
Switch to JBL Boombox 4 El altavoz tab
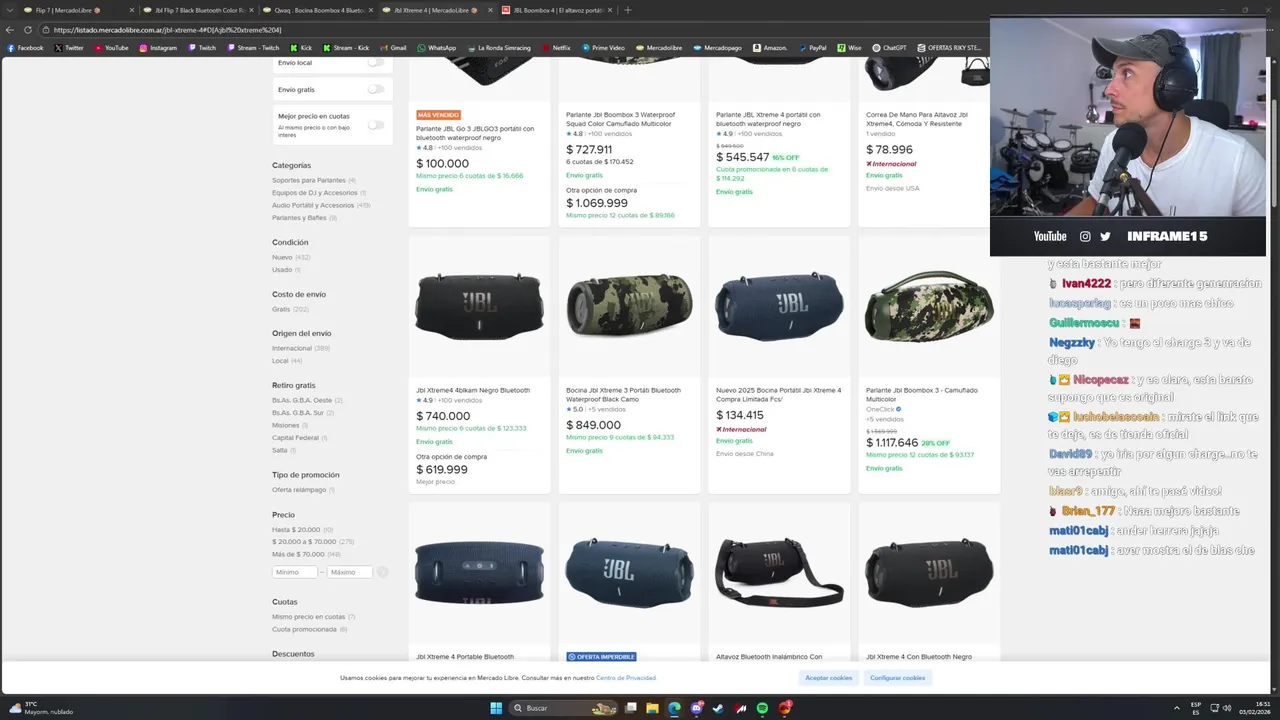click(x=558, y=10)
